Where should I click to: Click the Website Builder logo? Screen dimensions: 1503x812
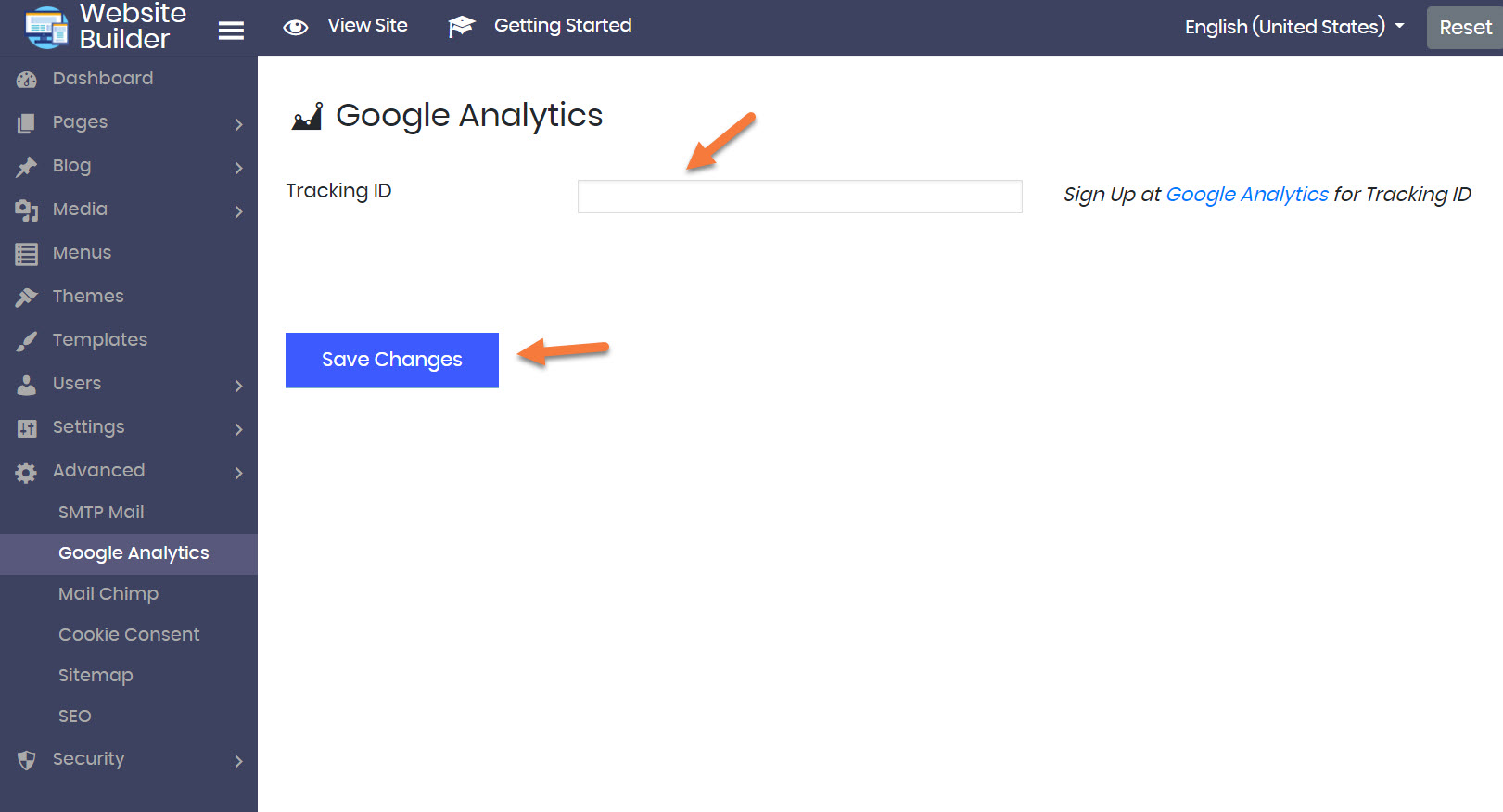pos(46,27)
